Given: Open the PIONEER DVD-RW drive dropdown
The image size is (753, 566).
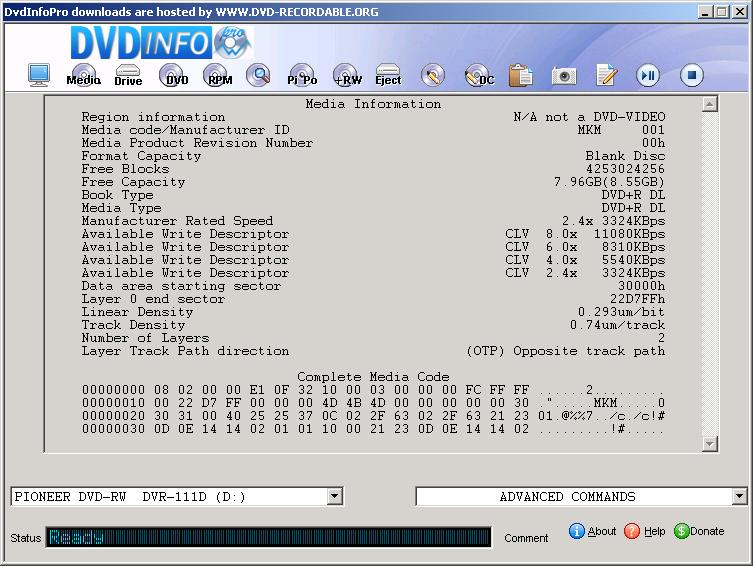Looking at the screenshot, I should [x=334, y=496].
